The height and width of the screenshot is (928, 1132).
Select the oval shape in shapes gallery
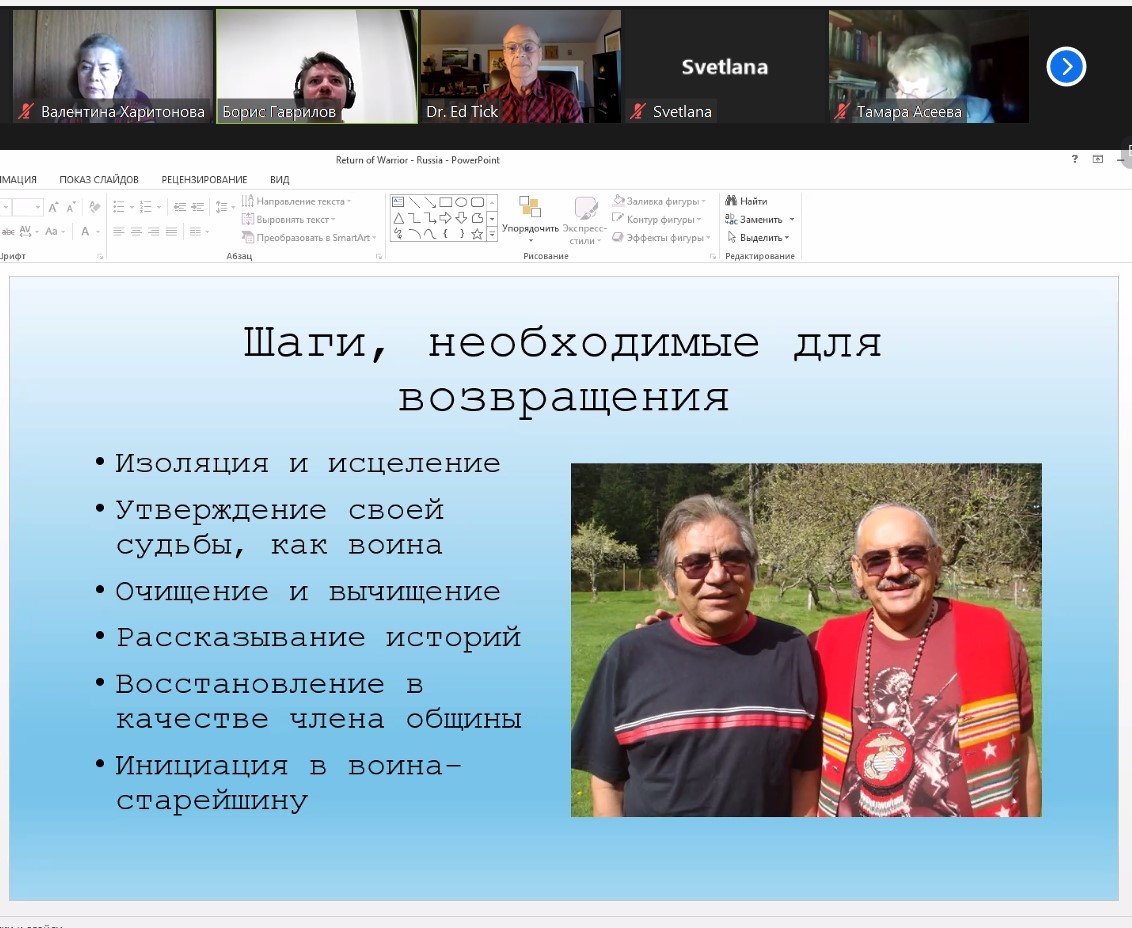461,202
